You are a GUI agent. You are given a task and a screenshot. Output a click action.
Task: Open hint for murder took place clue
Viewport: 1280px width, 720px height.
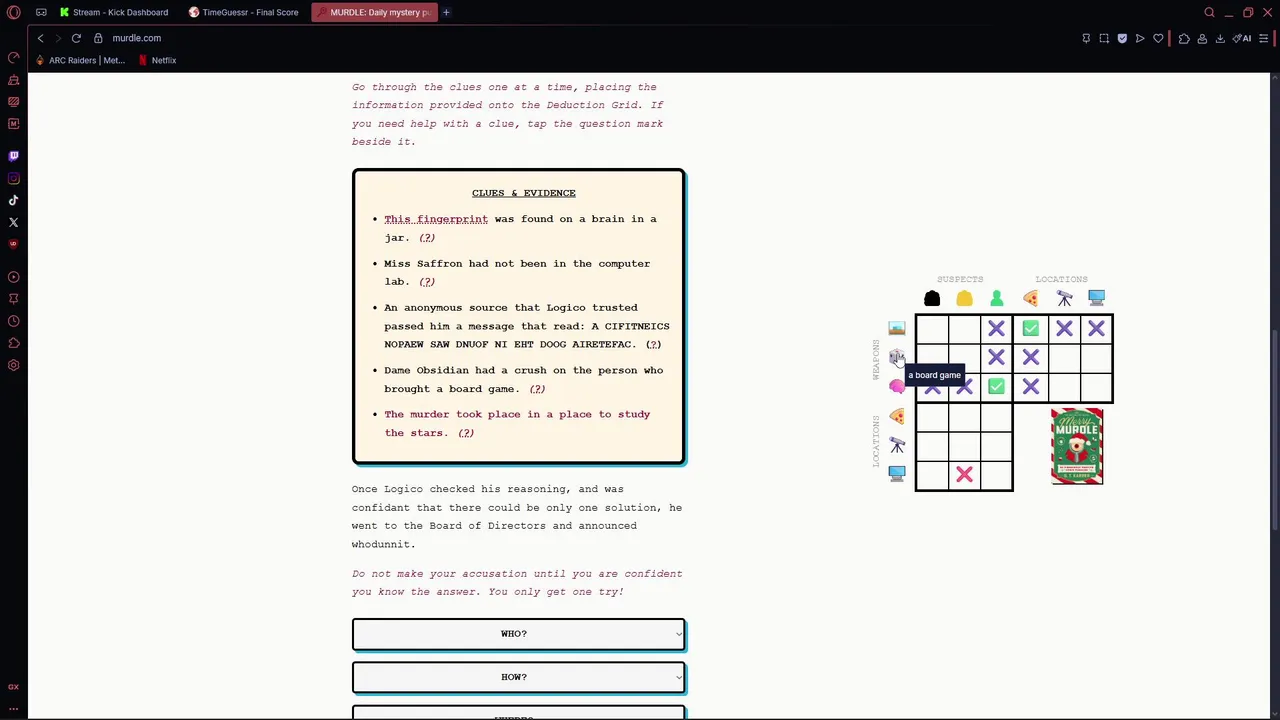466,433
